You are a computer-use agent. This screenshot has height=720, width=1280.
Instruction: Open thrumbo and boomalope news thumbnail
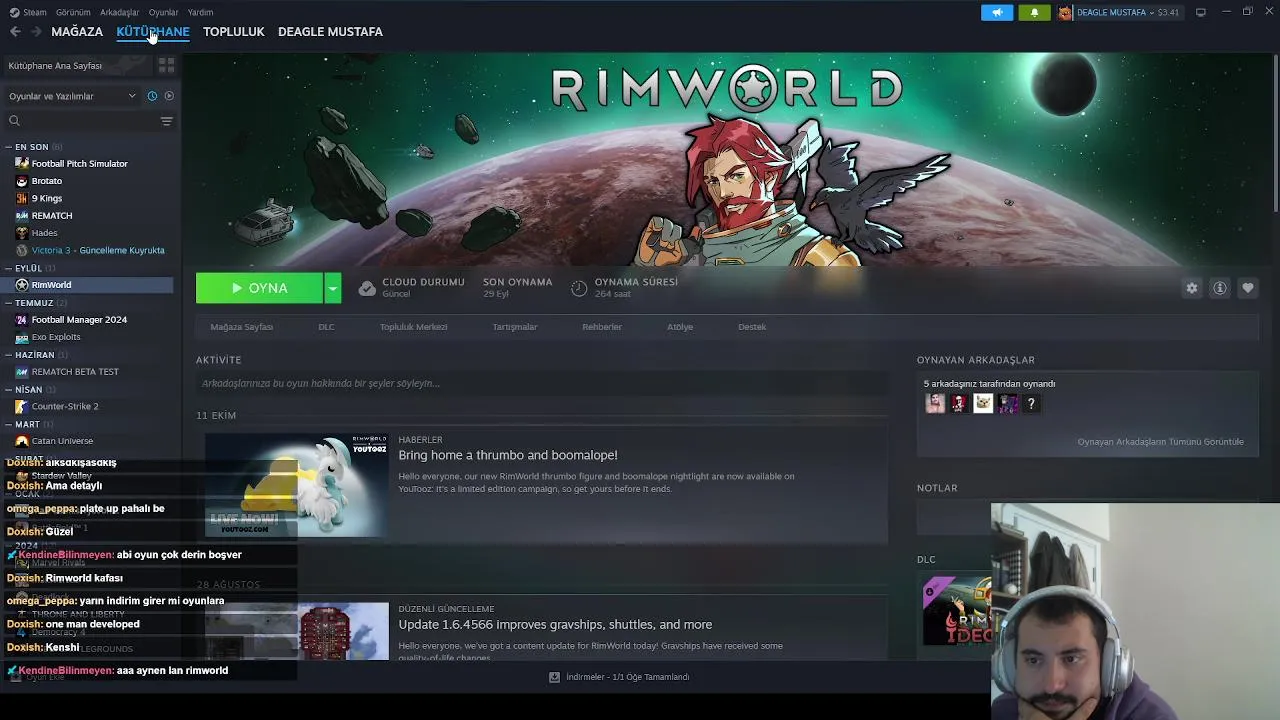click(297, 485)
